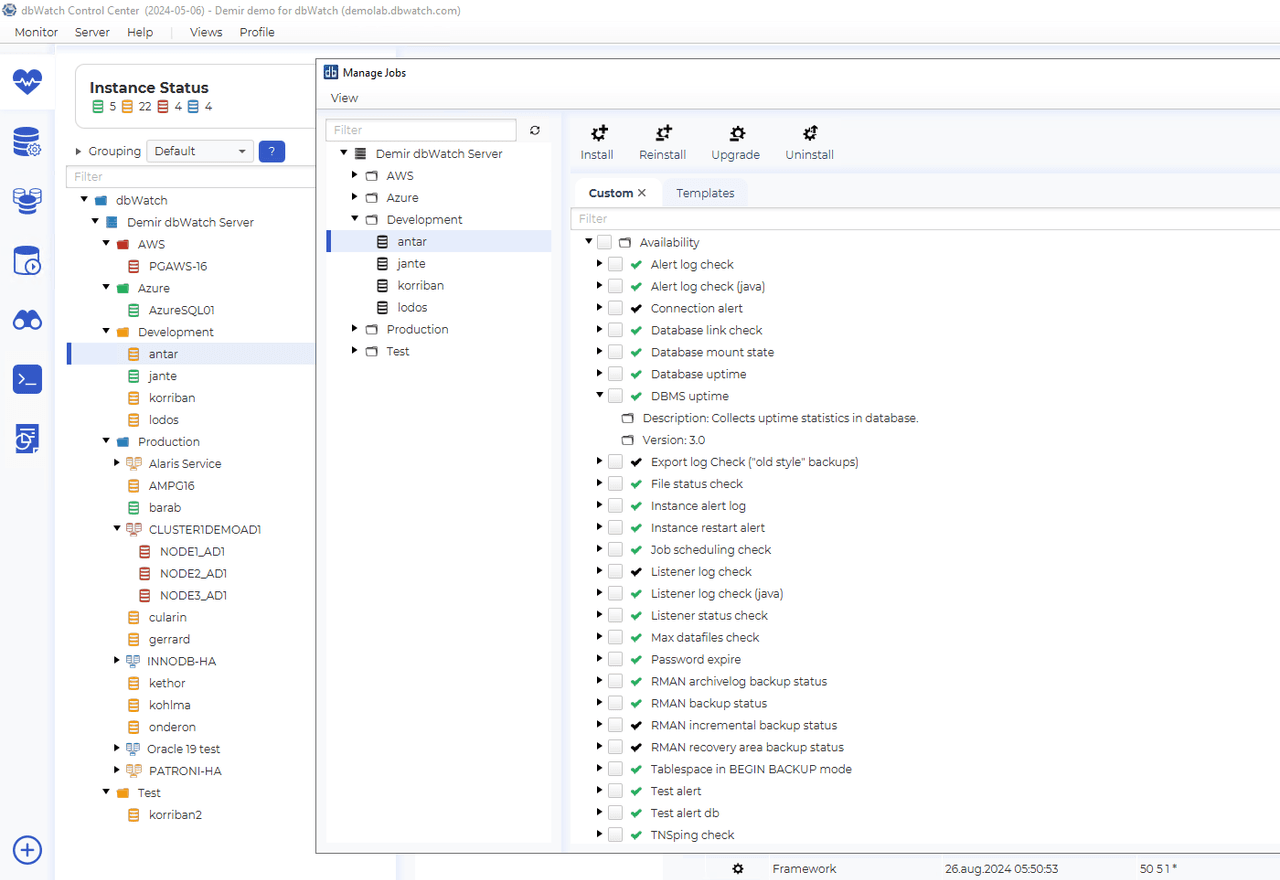Expand the Grouping options arrow

tap(79, 151)
